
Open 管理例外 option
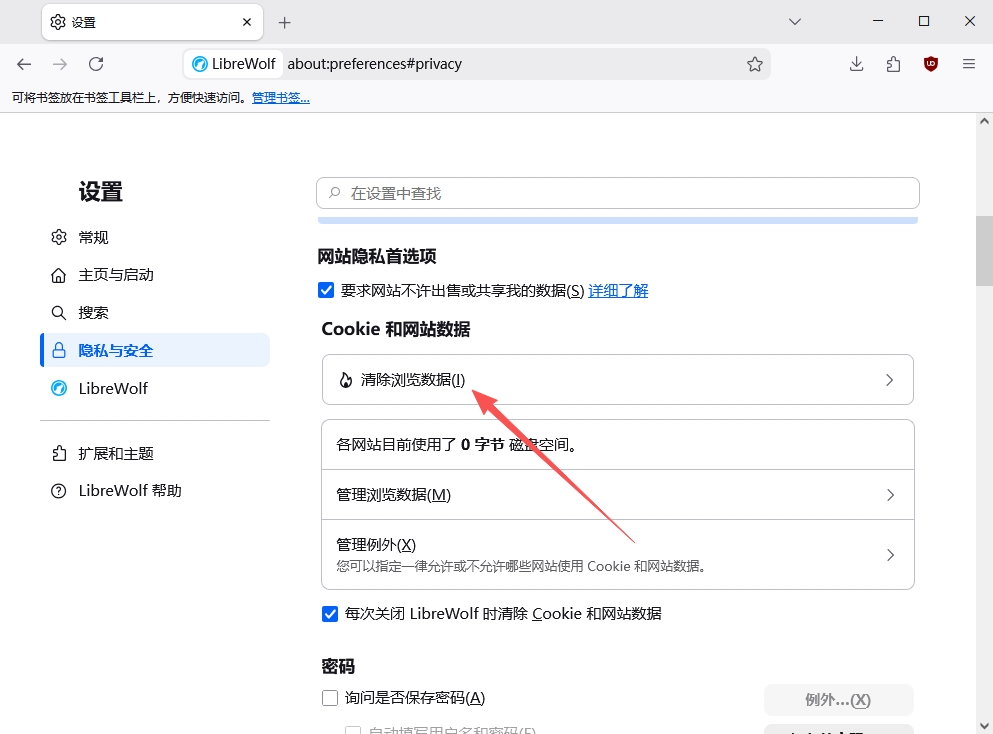coord(617,555)
